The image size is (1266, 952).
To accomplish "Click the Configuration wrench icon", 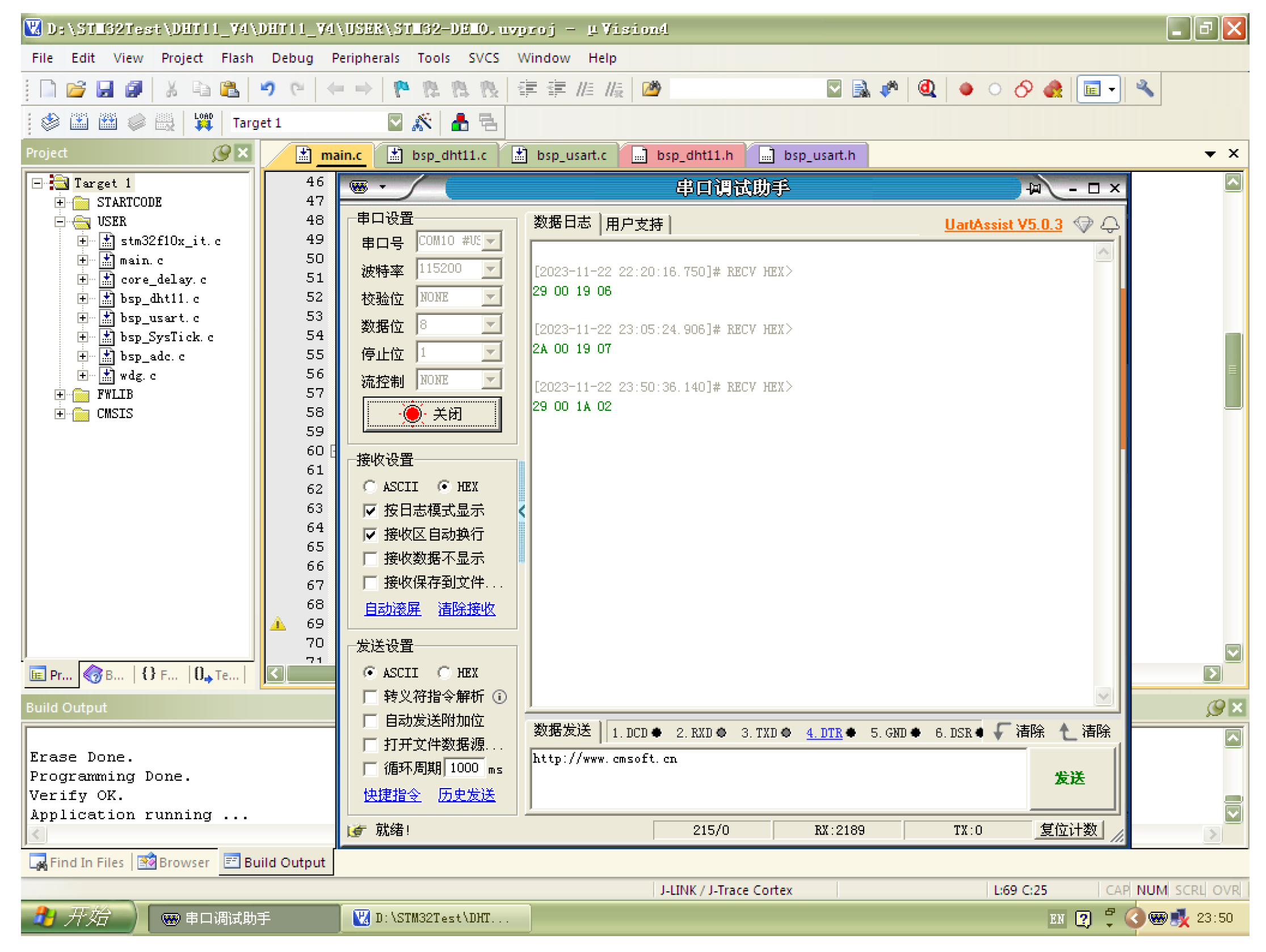I will tap(1144, 89).
